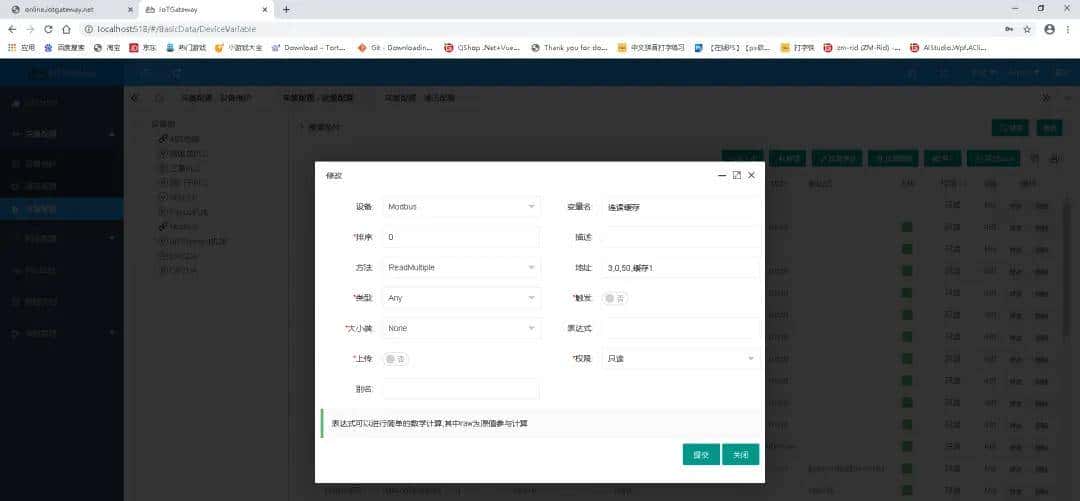1080x501 pixels.
Task: Bookmark this page with the star icon
Action: click(x=1027, y=30)
